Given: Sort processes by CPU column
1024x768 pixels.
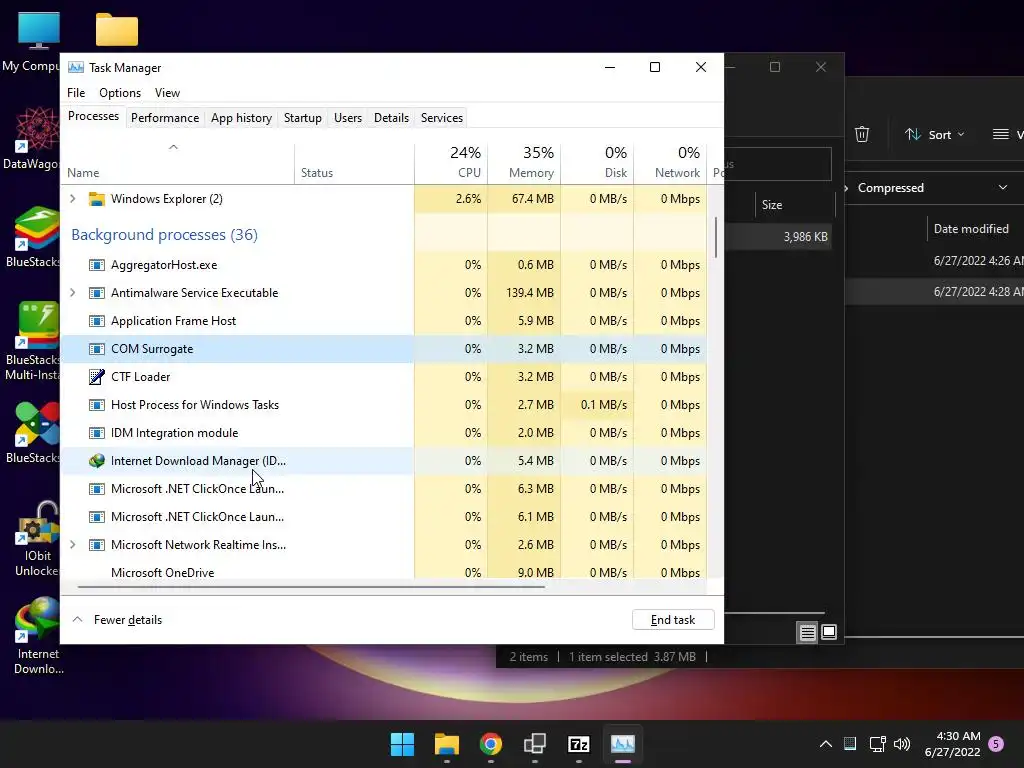Looking at the screenshot, I should tap(451, 162).
